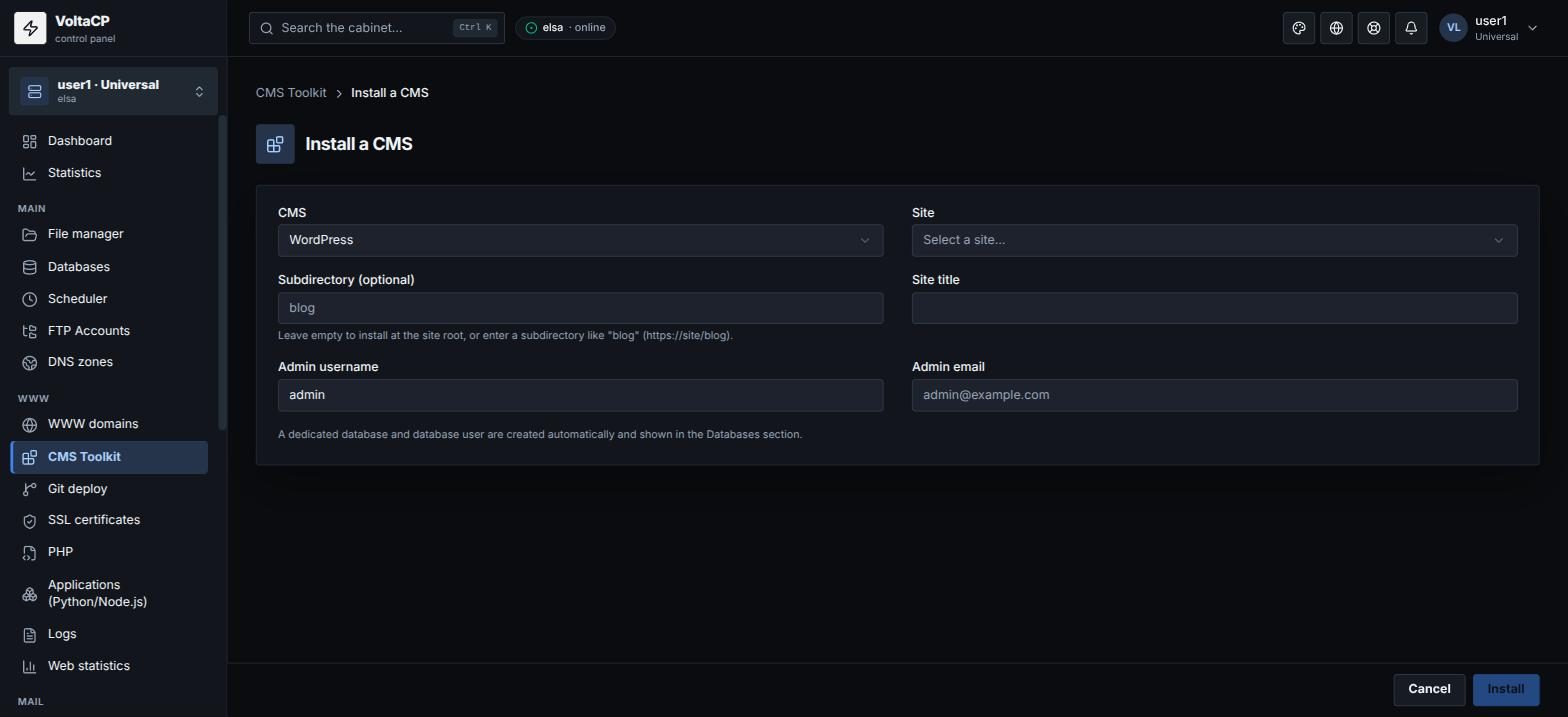Open the Select a site dropdown
The width and height of the screenshot is (1568, 717).
[x=1214, y=240]
